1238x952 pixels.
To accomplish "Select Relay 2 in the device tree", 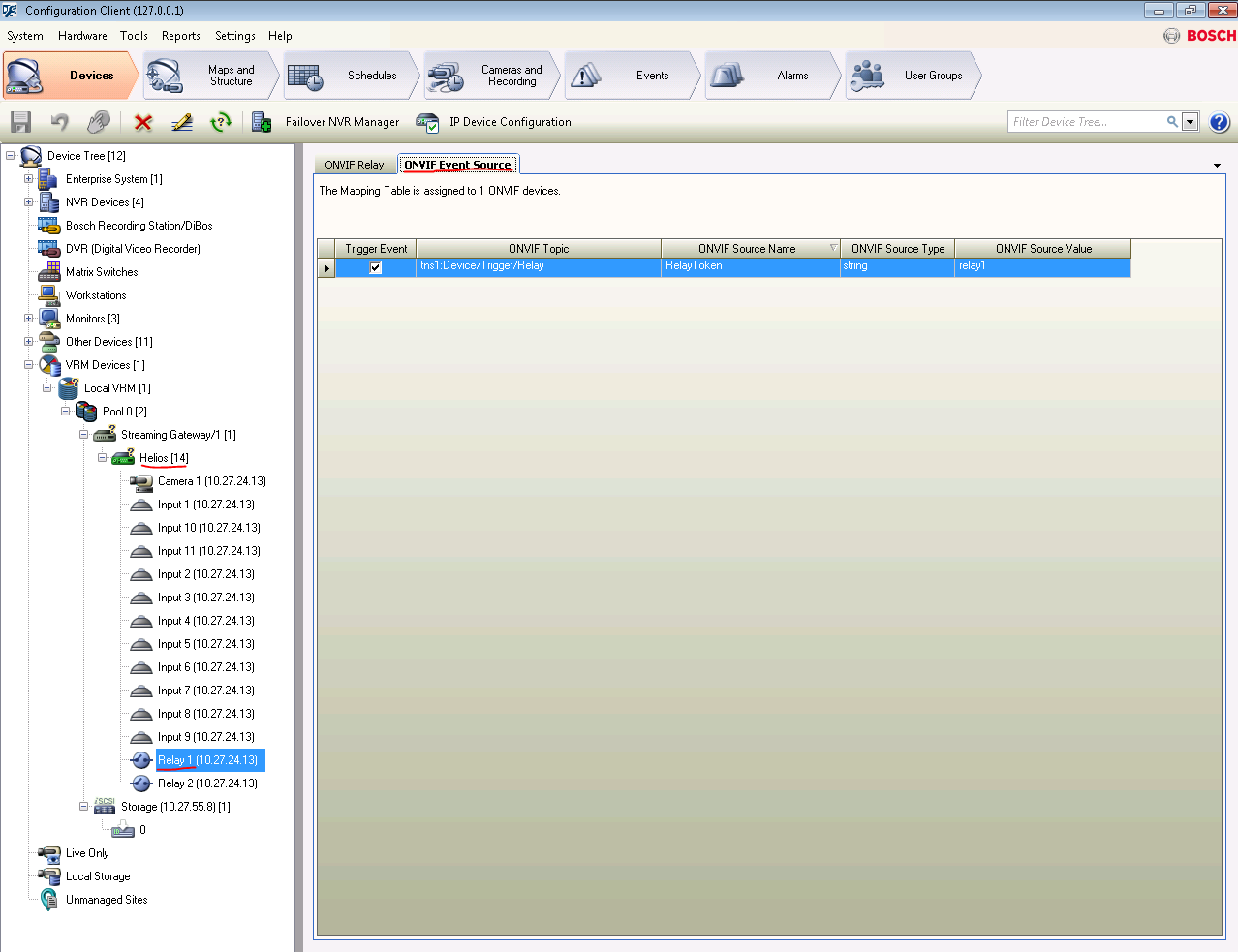I will [x=207, y=783].
